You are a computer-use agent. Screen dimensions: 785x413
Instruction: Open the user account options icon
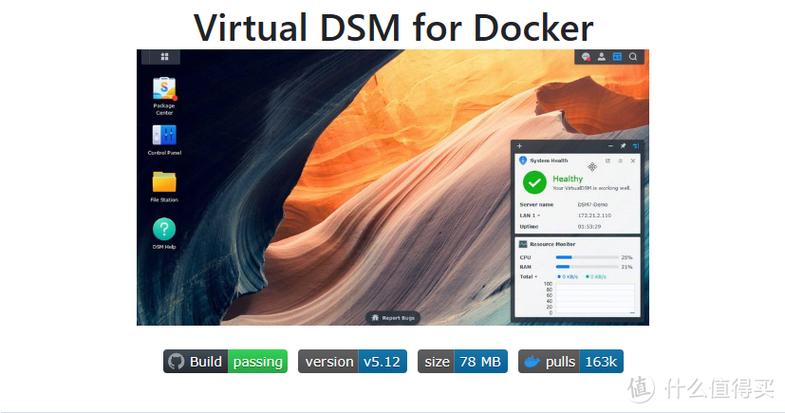pyautogui.click(x=601, y=57)
